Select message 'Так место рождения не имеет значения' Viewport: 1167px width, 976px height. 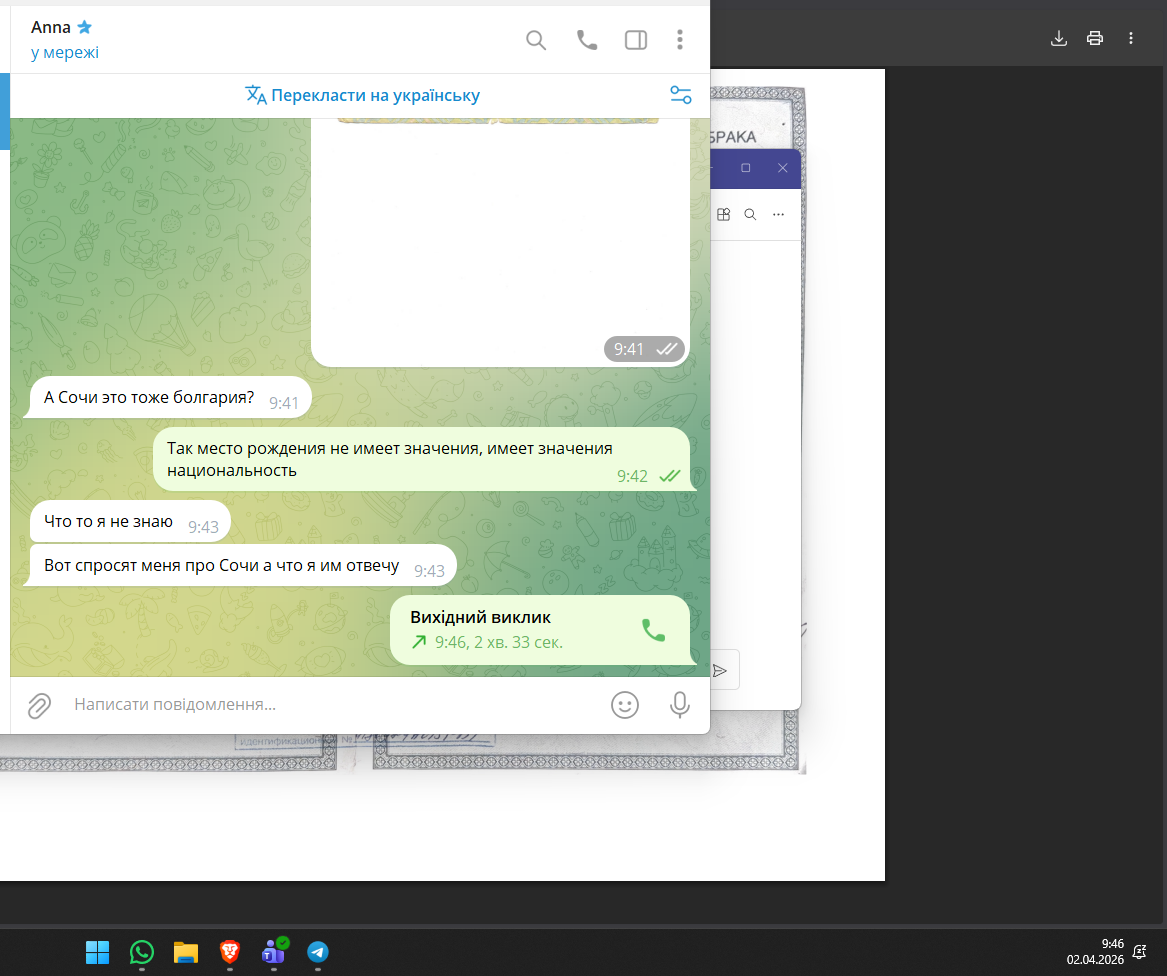click(423, 459)
